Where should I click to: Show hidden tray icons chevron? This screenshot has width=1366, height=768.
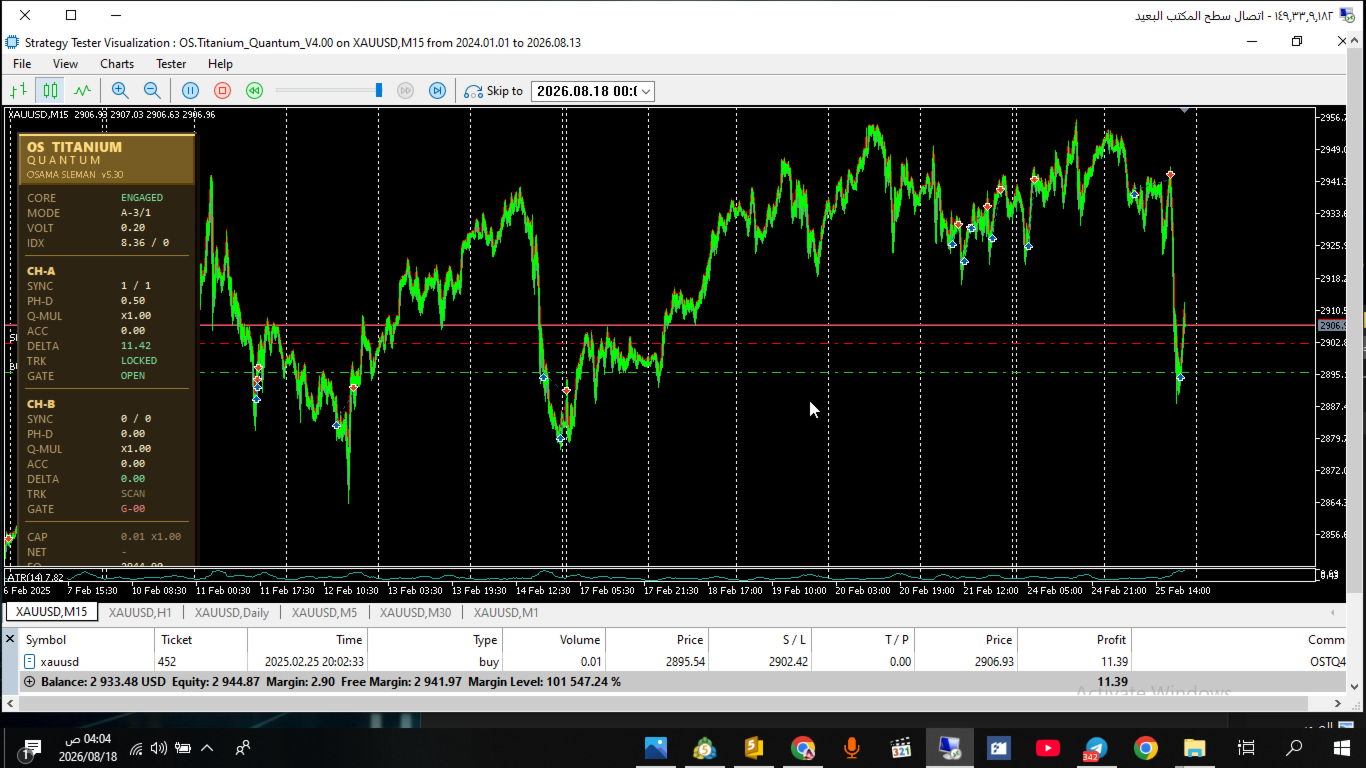tap(207, 747)
